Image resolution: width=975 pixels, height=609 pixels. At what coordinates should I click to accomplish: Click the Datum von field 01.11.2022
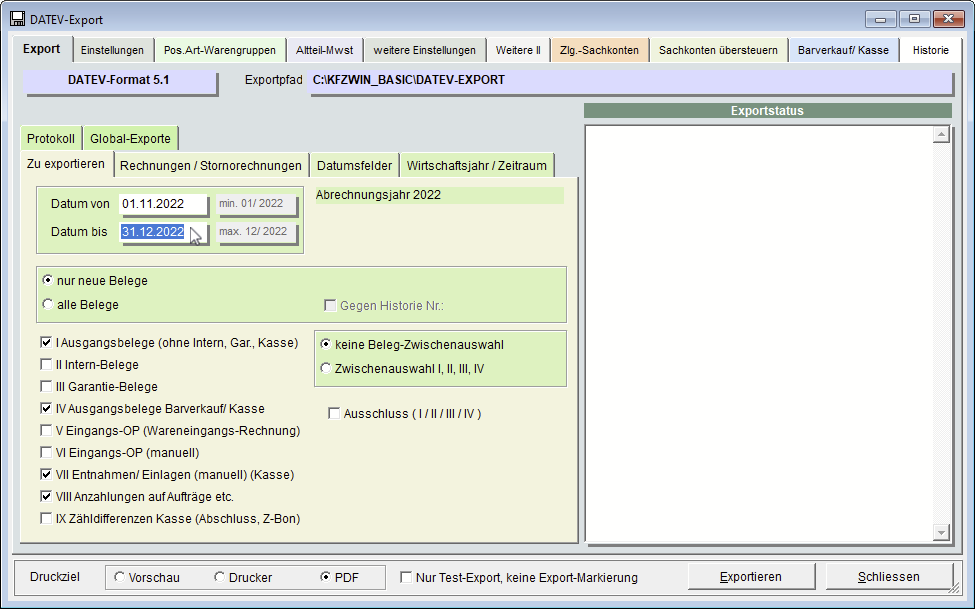pos(163,204)
